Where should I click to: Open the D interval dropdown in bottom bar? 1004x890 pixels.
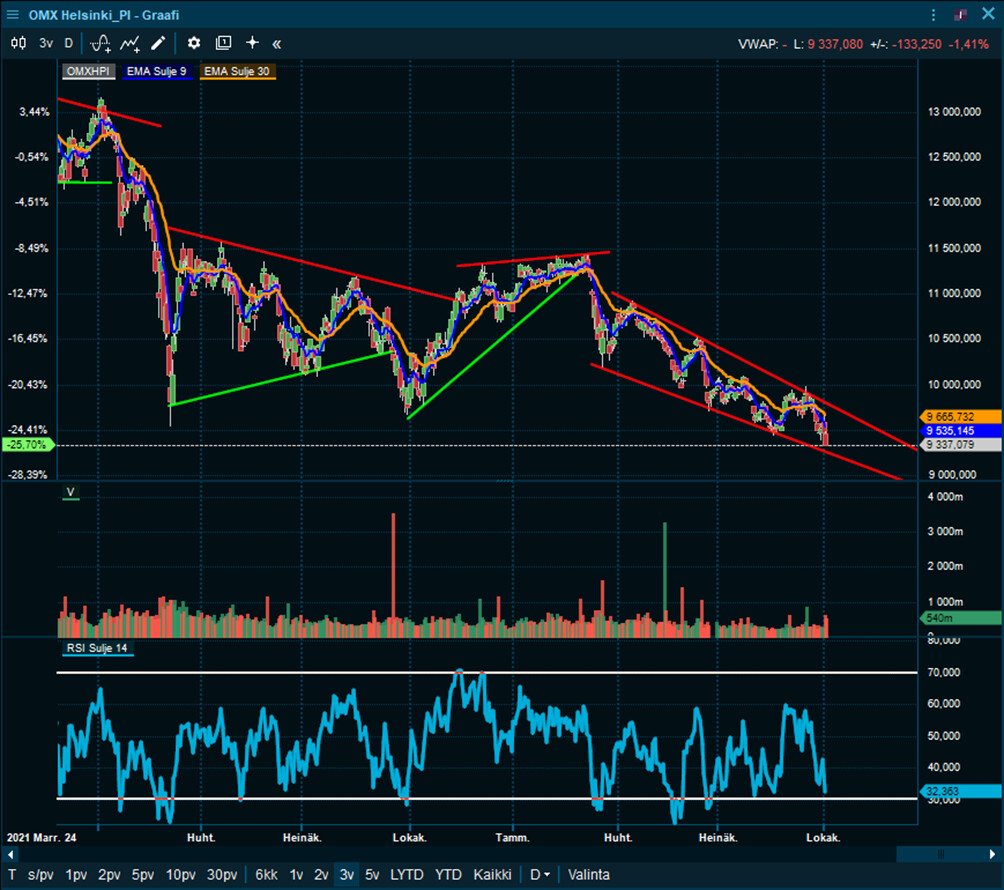coord(540,875)
